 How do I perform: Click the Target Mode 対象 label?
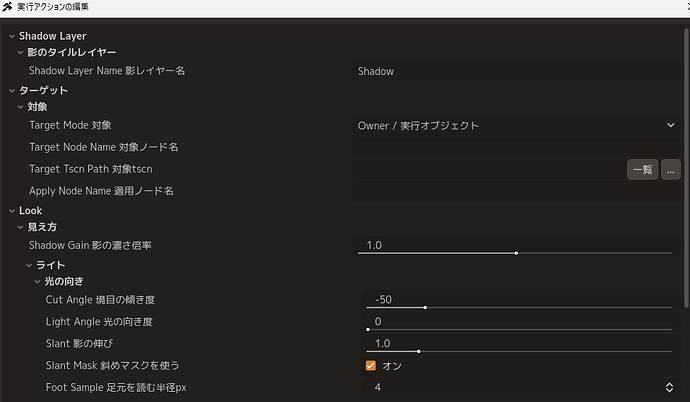[70, 125]
